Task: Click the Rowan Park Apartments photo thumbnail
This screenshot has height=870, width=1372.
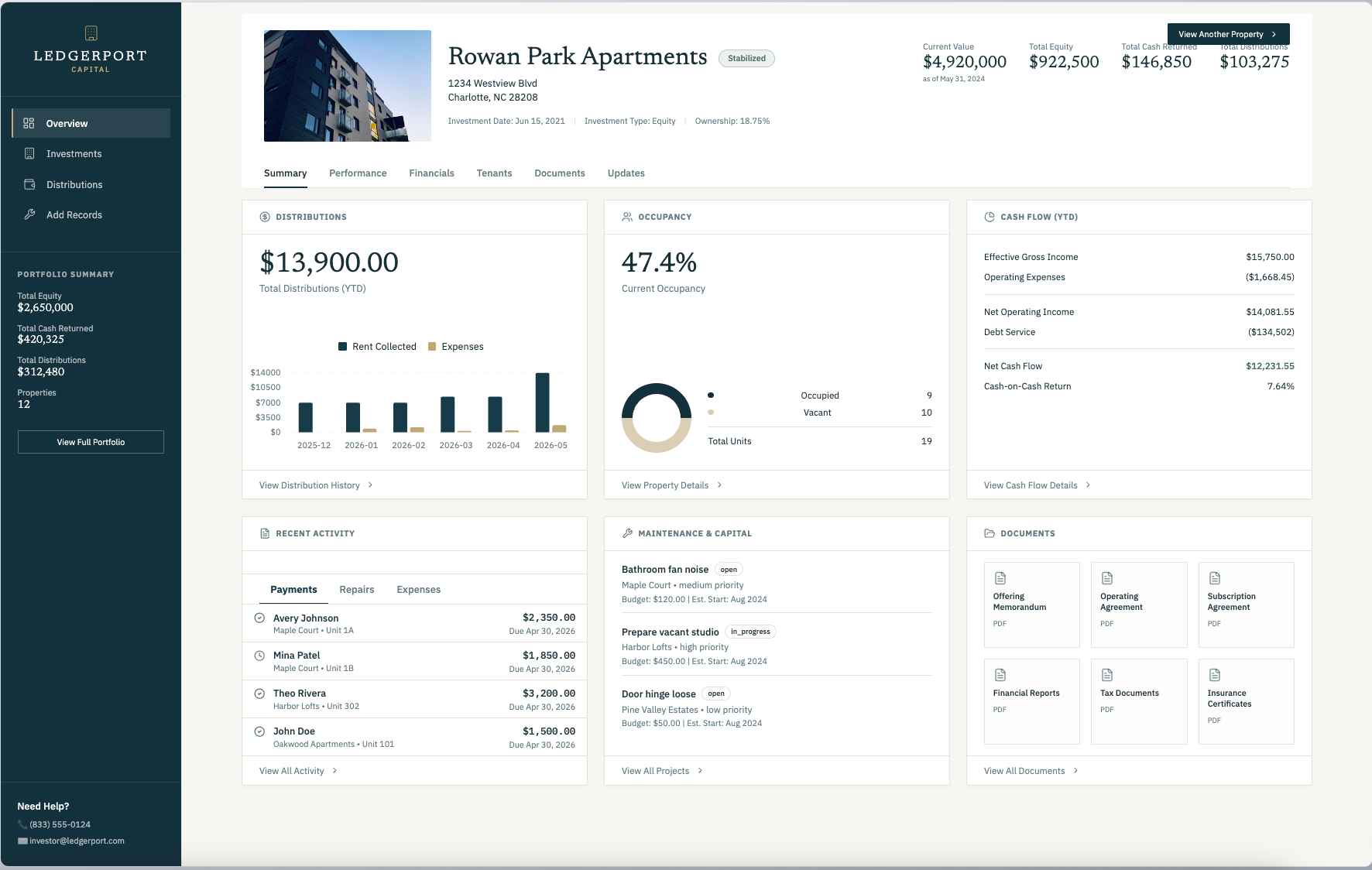Action: [x=348, y=86]
